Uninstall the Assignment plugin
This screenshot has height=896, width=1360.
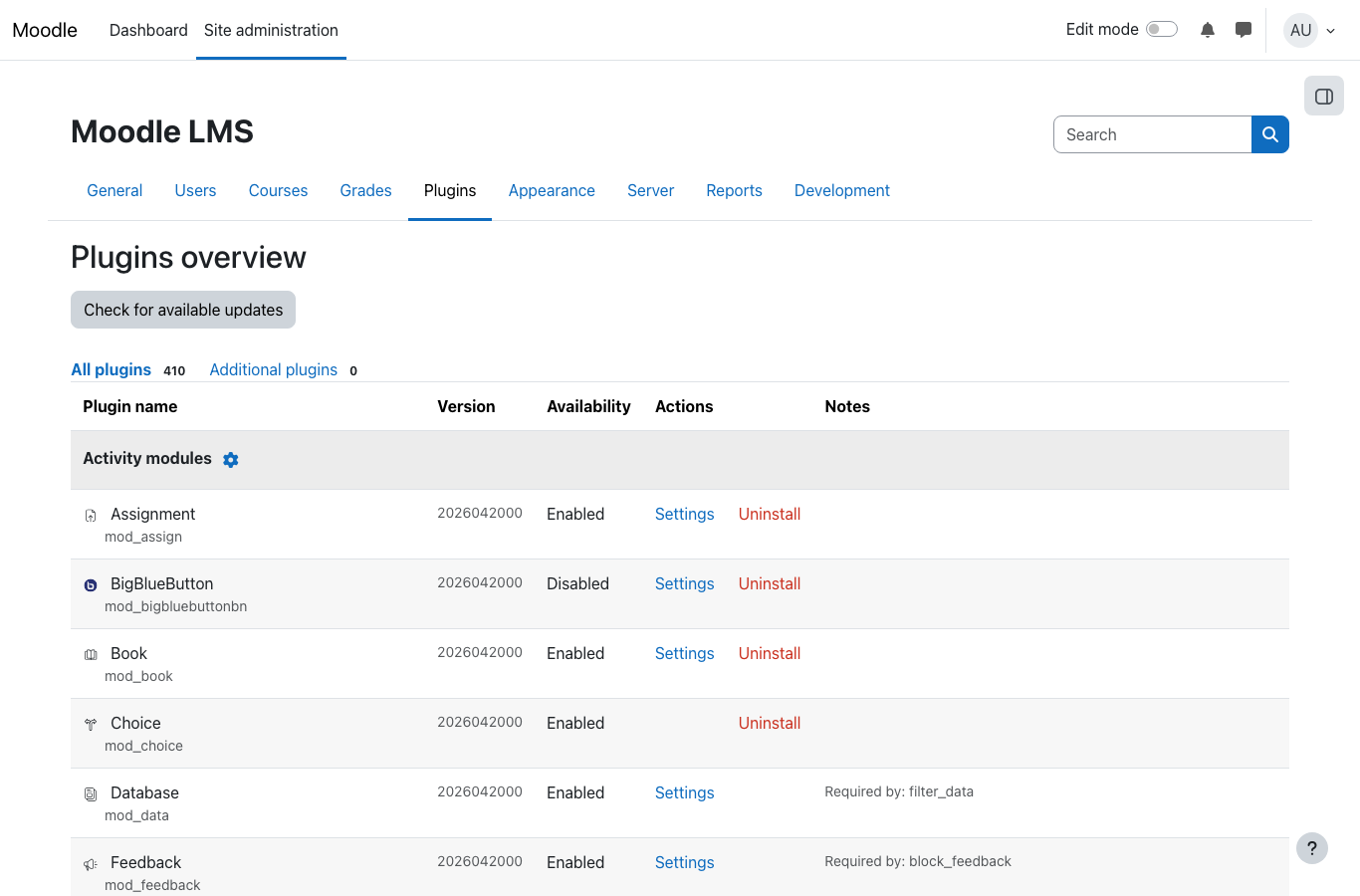click(770, 514)
